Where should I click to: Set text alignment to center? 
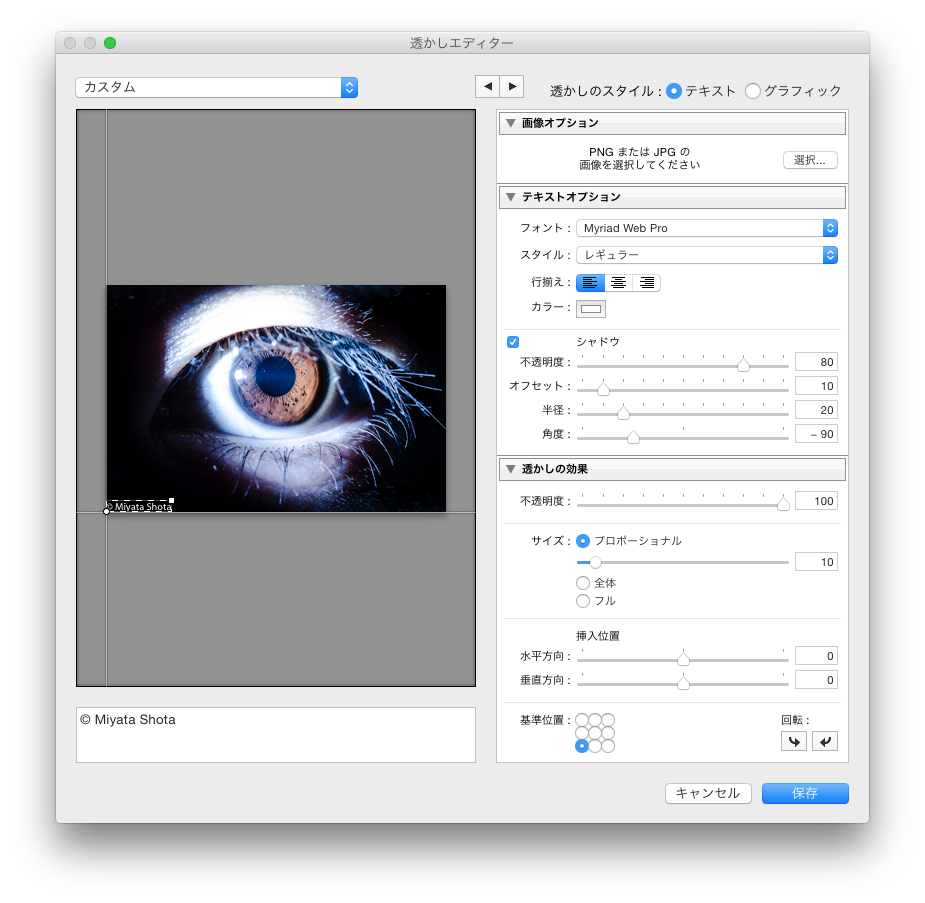tap(618, 283)
